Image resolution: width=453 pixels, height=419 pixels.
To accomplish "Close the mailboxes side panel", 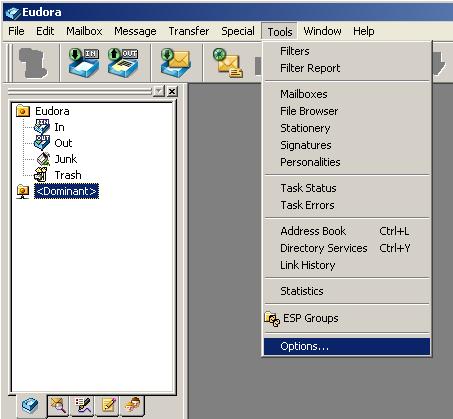I will [172, 91].
